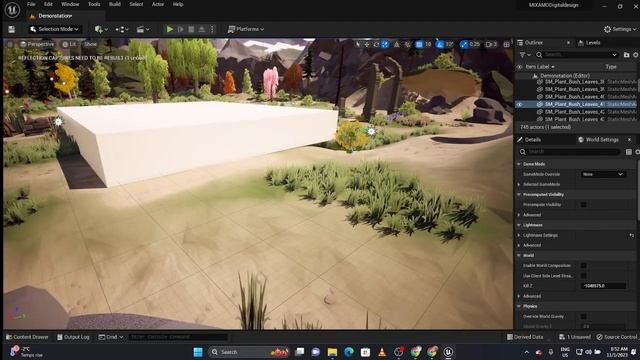This screenshot has height=360, width=640.
Task: Toggle rotation snapping in the viewport toolbar
Action: 440,44
